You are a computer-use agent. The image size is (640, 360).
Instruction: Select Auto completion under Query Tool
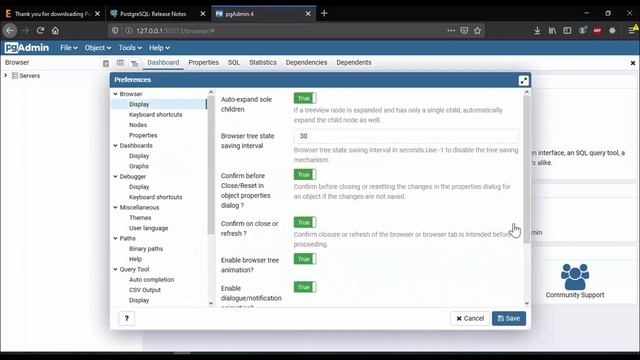pyautogui.click(x=151, y=280)
